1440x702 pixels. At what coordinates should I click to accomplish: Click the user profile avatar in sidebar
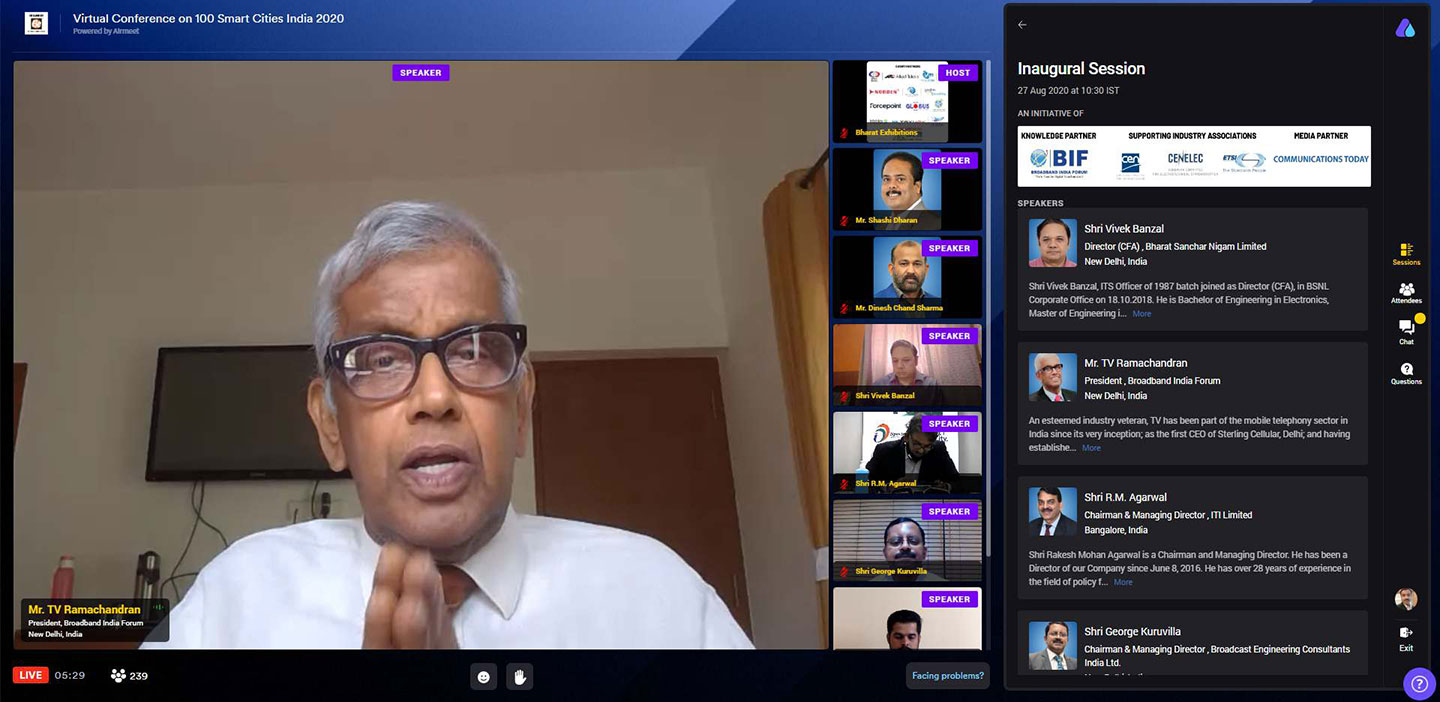tap(1406, 599)
